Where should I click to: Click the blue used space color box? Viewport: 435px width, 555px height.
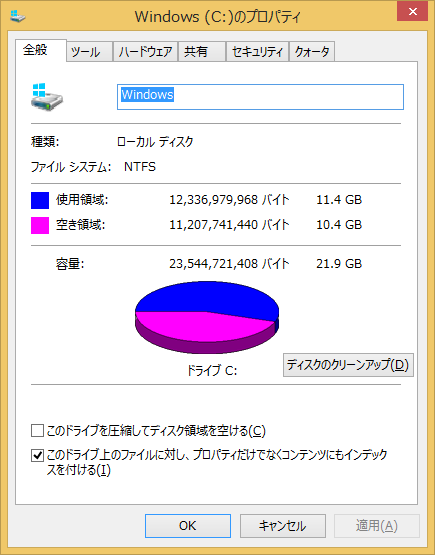point(40,200)
